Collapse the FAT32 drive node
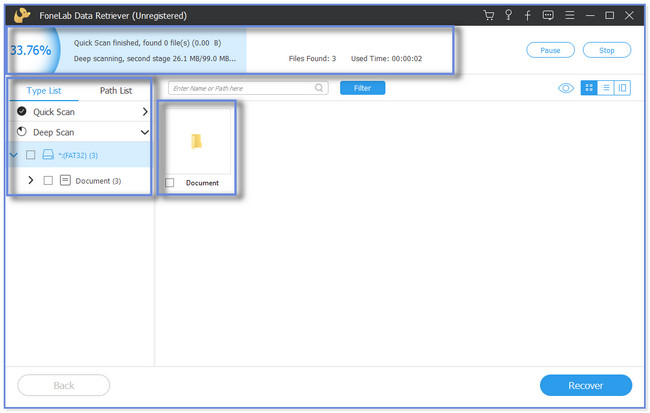The image size is (650, 413). 14,155
